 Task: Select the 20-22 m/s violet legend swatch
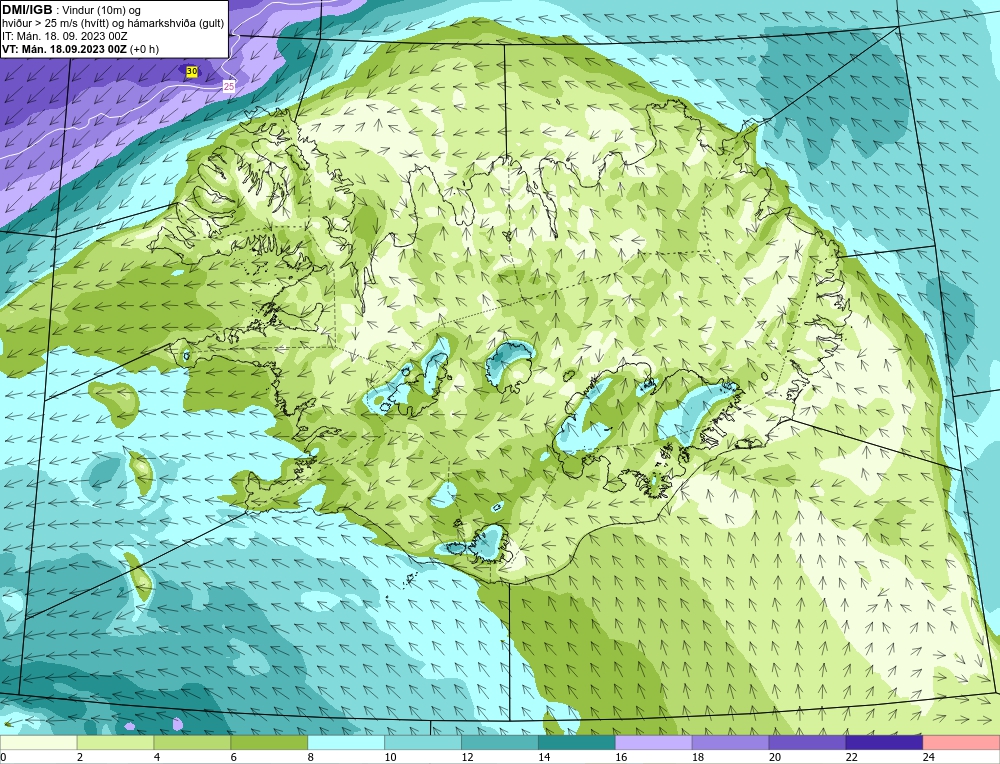click(x=807, y=742)
